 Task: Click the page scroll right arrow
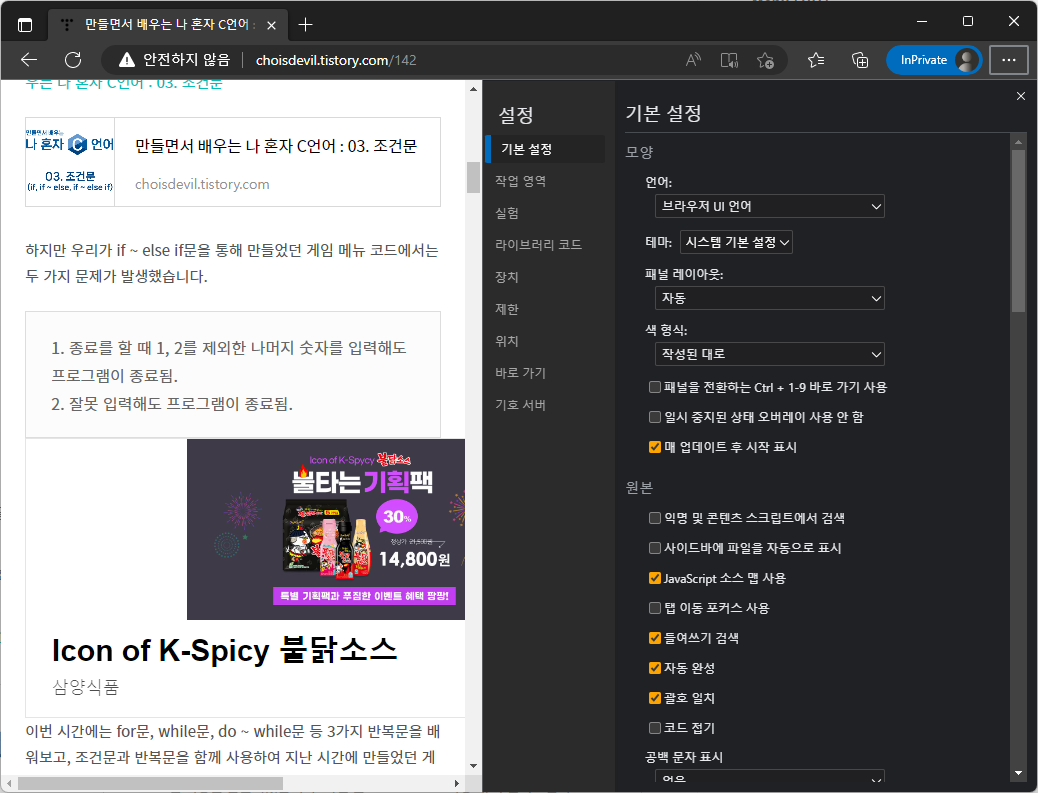(457, 783)
